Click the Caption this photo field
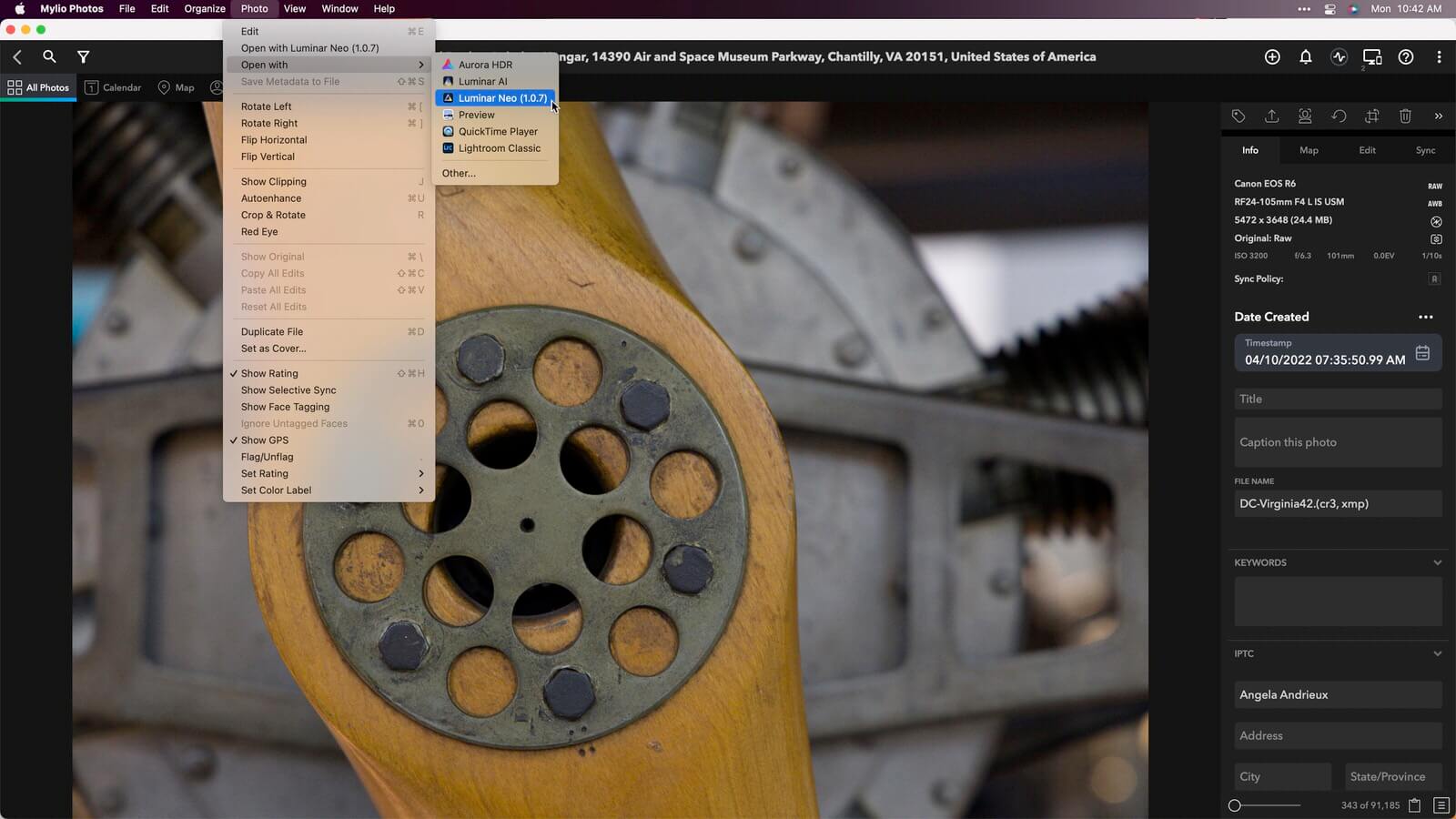 coord(1337,442)
